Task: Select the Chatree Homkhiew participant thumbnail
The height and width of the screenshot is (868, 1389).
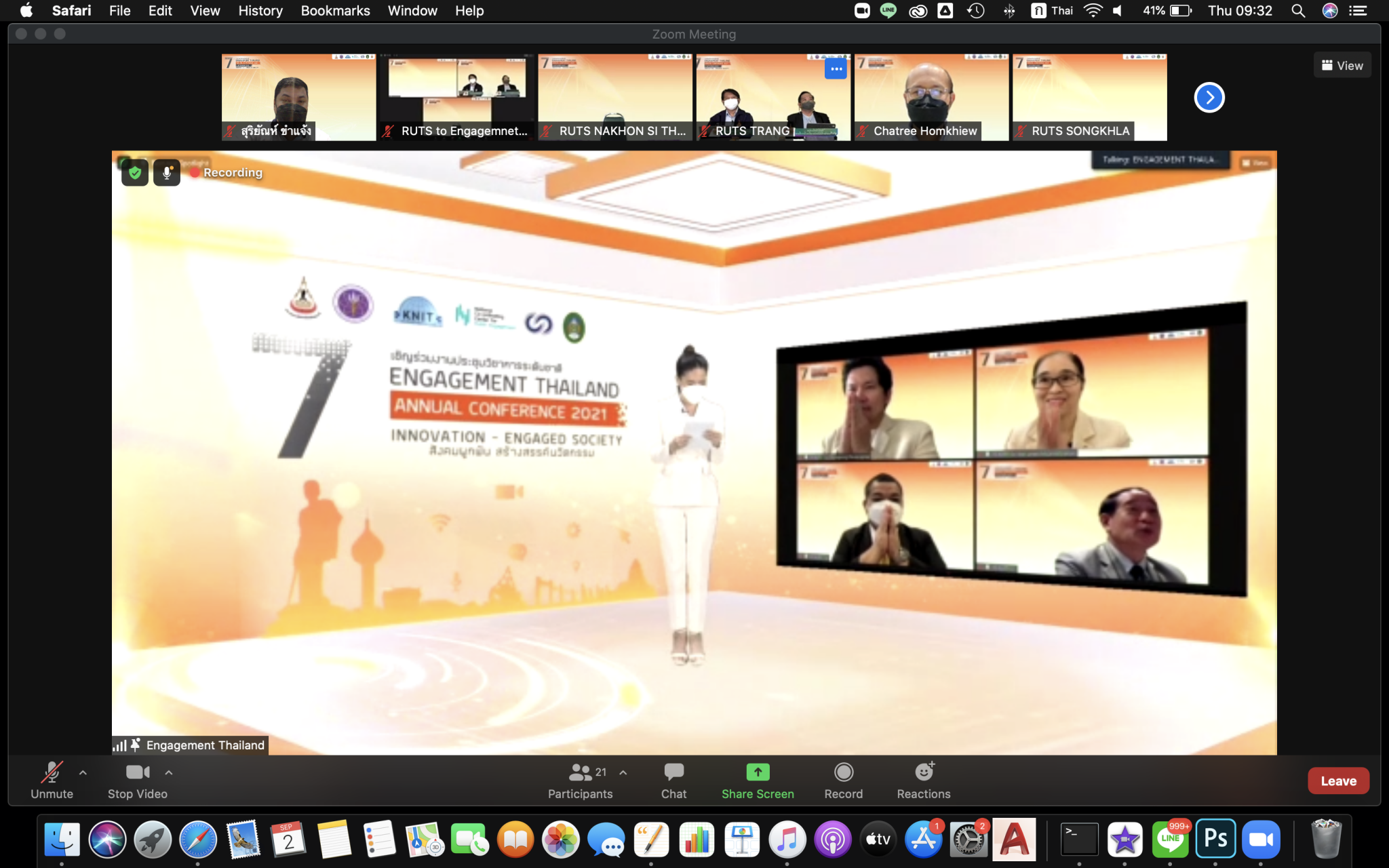Action: click(931, 98)
